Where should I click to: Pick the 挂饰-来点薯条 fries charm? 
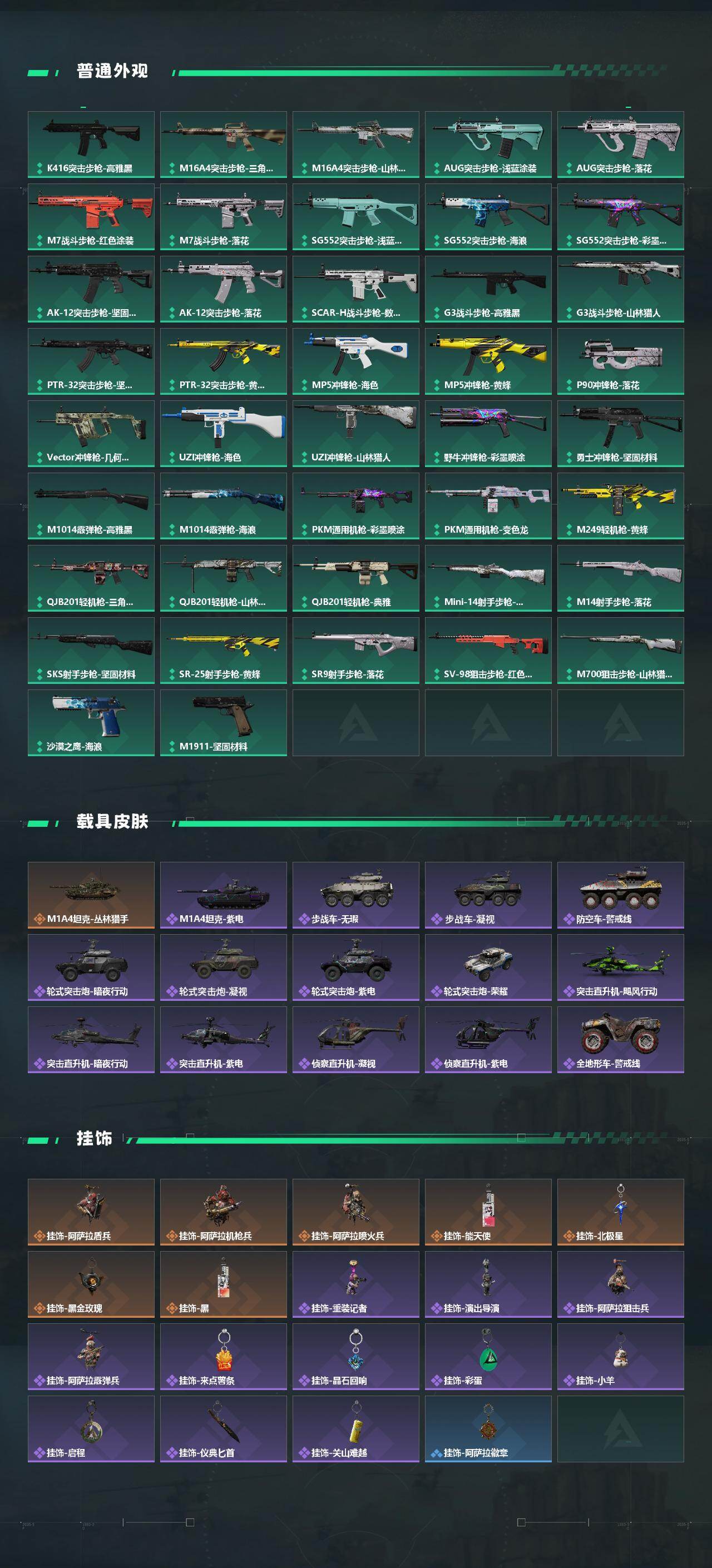point(224,1357)
